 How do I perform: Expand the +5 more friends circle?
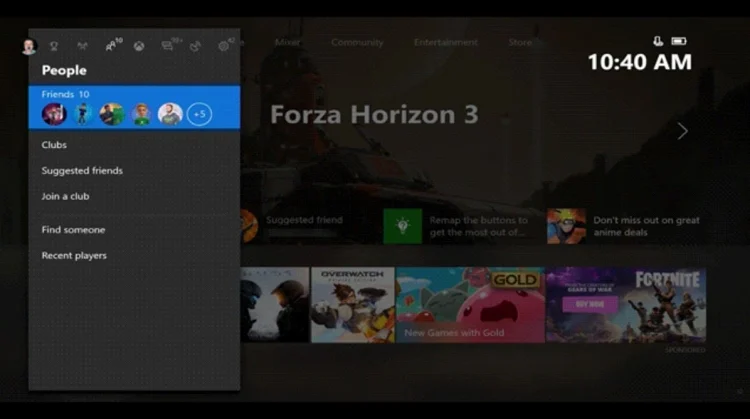(199, 114)
